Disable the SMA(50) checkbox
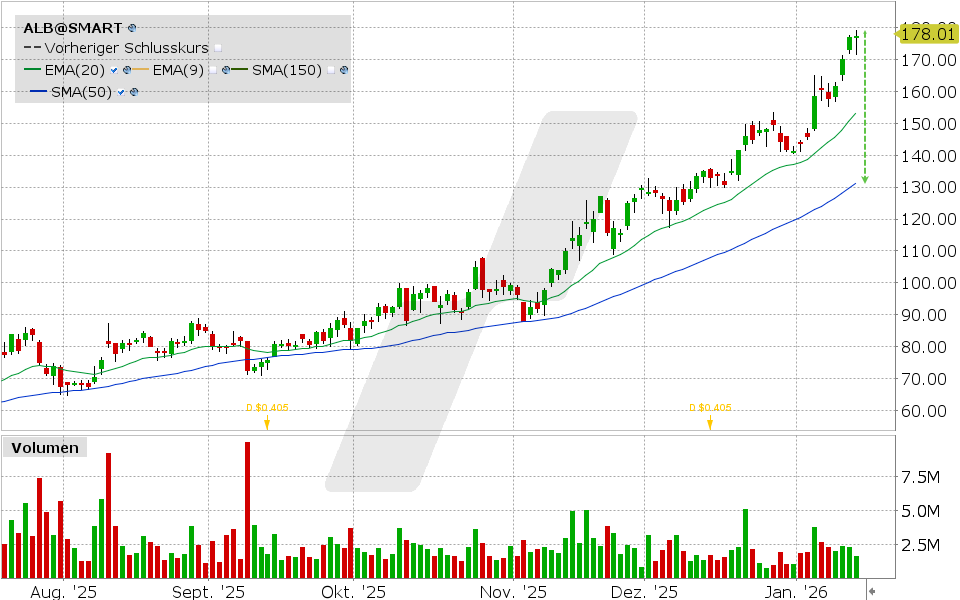The image size is (960, 600). pyautogui.click(x=121, y=90)
